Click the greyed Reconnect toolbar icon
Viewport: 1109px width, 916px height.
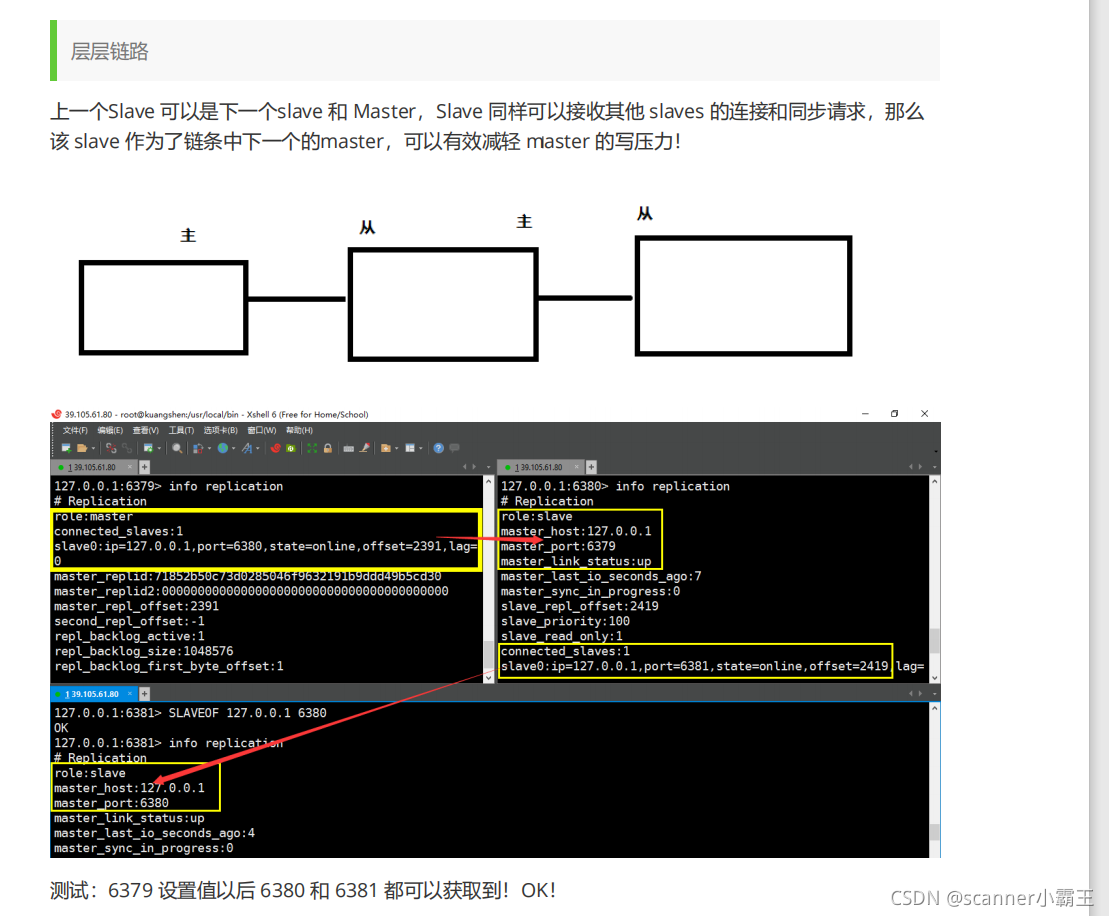click(x=127, y=448)
